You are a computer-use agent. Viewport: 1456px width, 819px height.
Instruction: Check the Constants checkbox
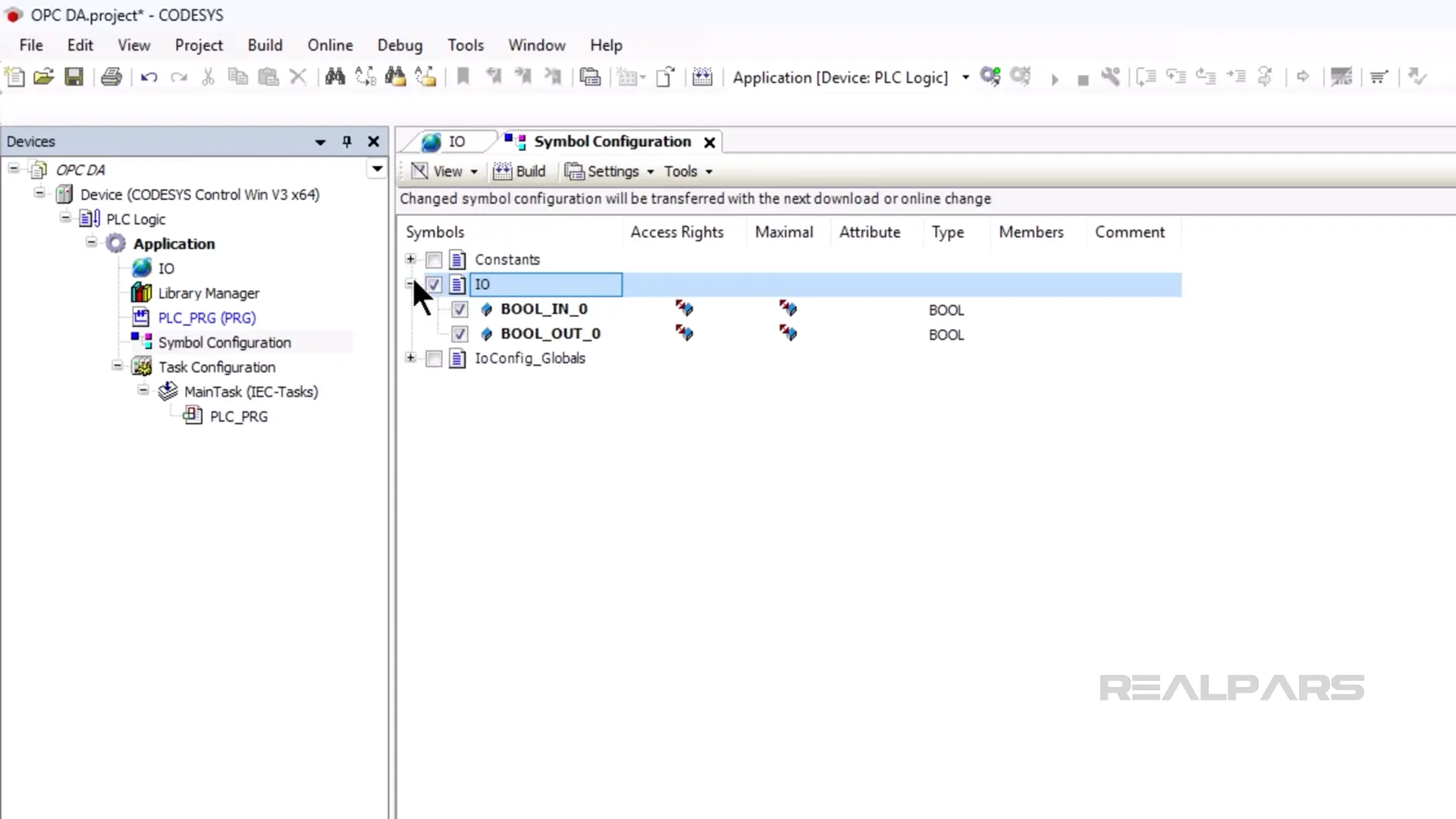pyautogui.click(x=434, y=260)
